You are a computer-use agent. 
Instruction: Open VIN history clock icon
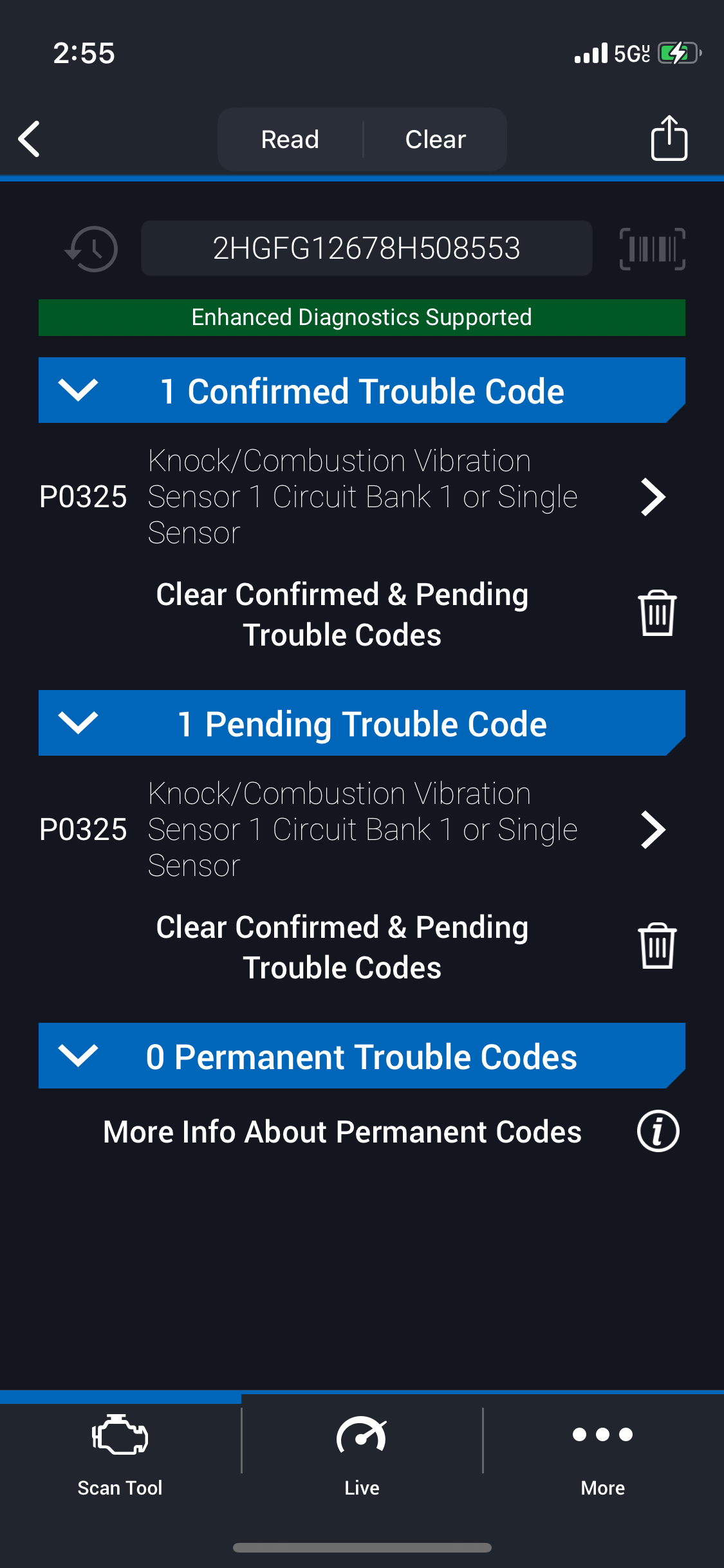point(92,248)
